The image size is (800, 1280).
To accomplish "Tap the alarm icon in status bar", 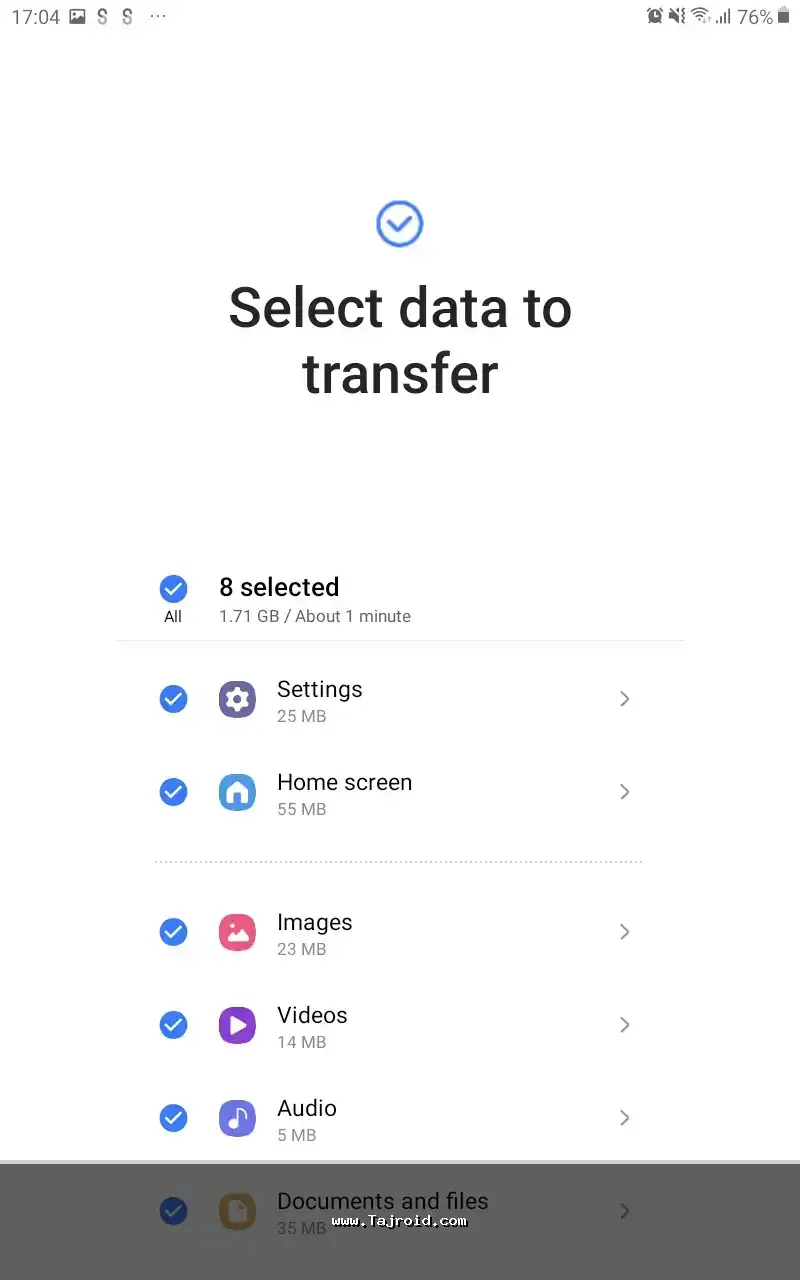I will click(655, 16).
